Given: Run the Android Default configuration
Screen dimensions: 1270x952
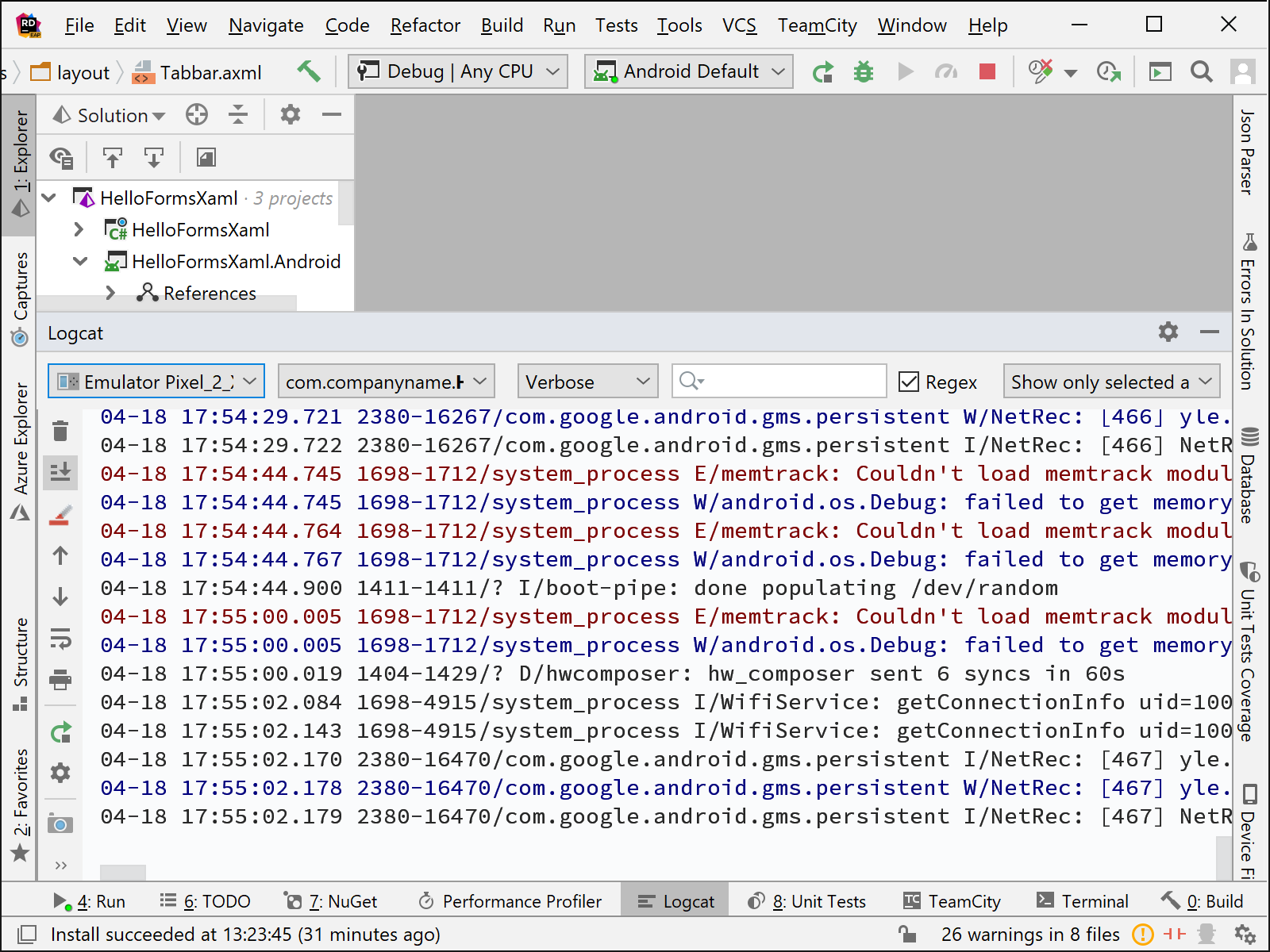Looking at the screenshot, I should click(x=823, y=72).
